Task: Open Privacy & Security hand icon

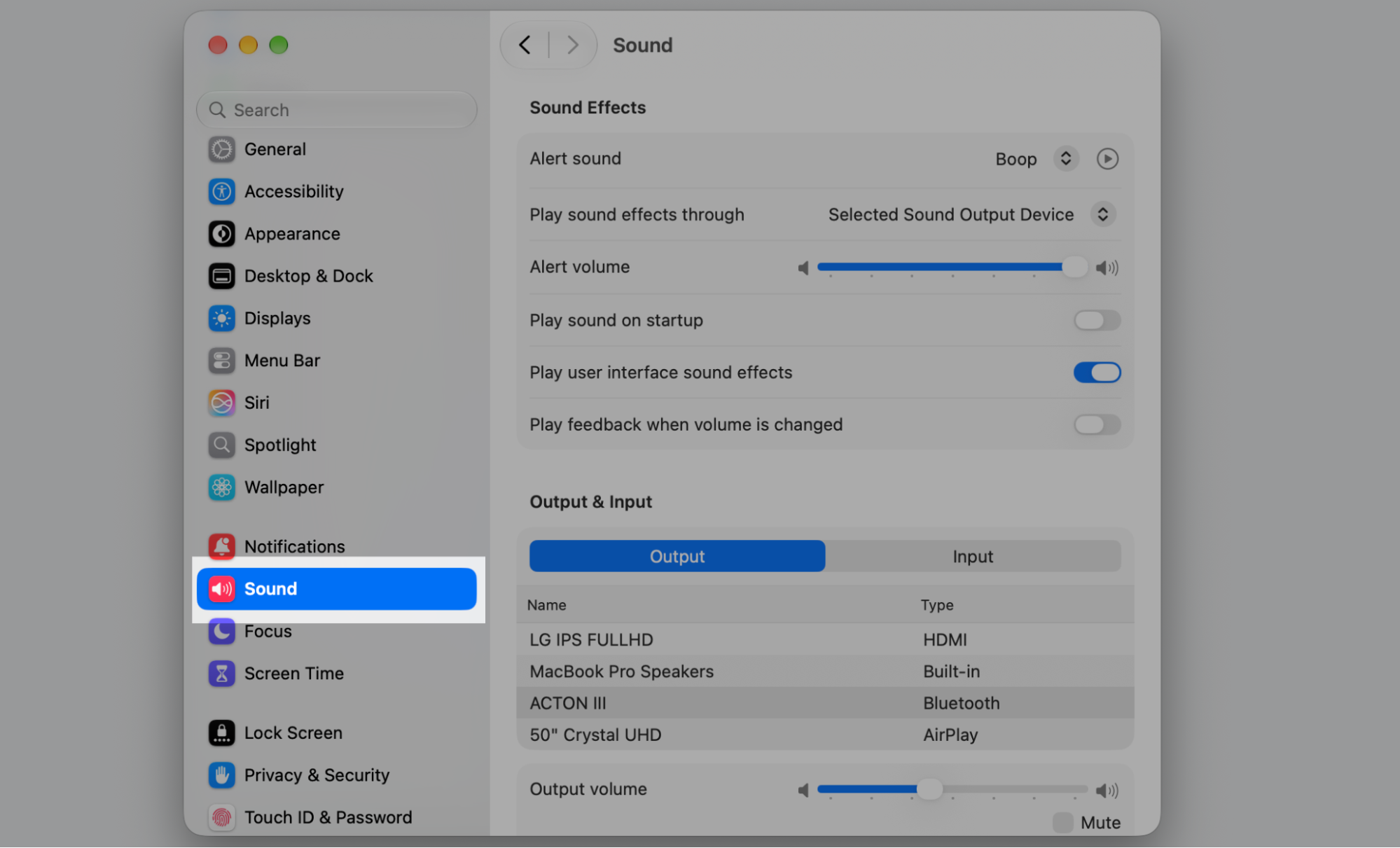Action: click(221, 775)
